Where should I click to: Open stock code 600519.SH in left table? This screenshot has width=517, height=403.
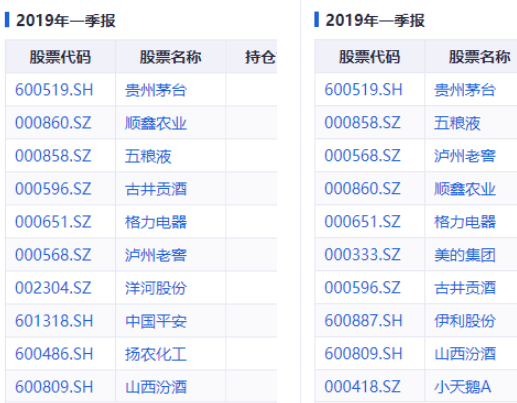point(54,90)
